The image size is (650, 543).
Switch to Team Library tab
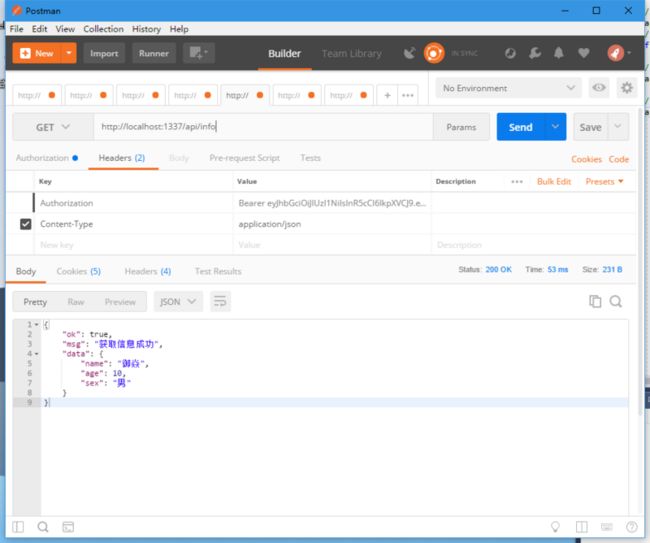(x=352, y=53)
